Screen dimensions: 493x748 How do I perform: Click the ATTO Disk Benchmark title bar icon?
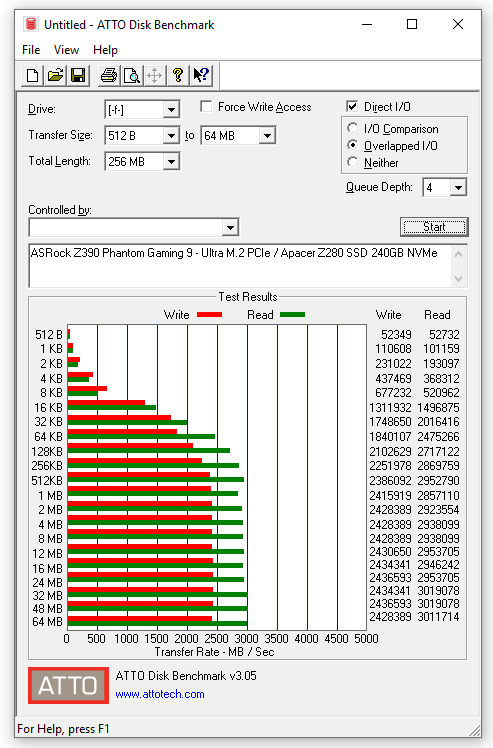[x=31, y=24]
